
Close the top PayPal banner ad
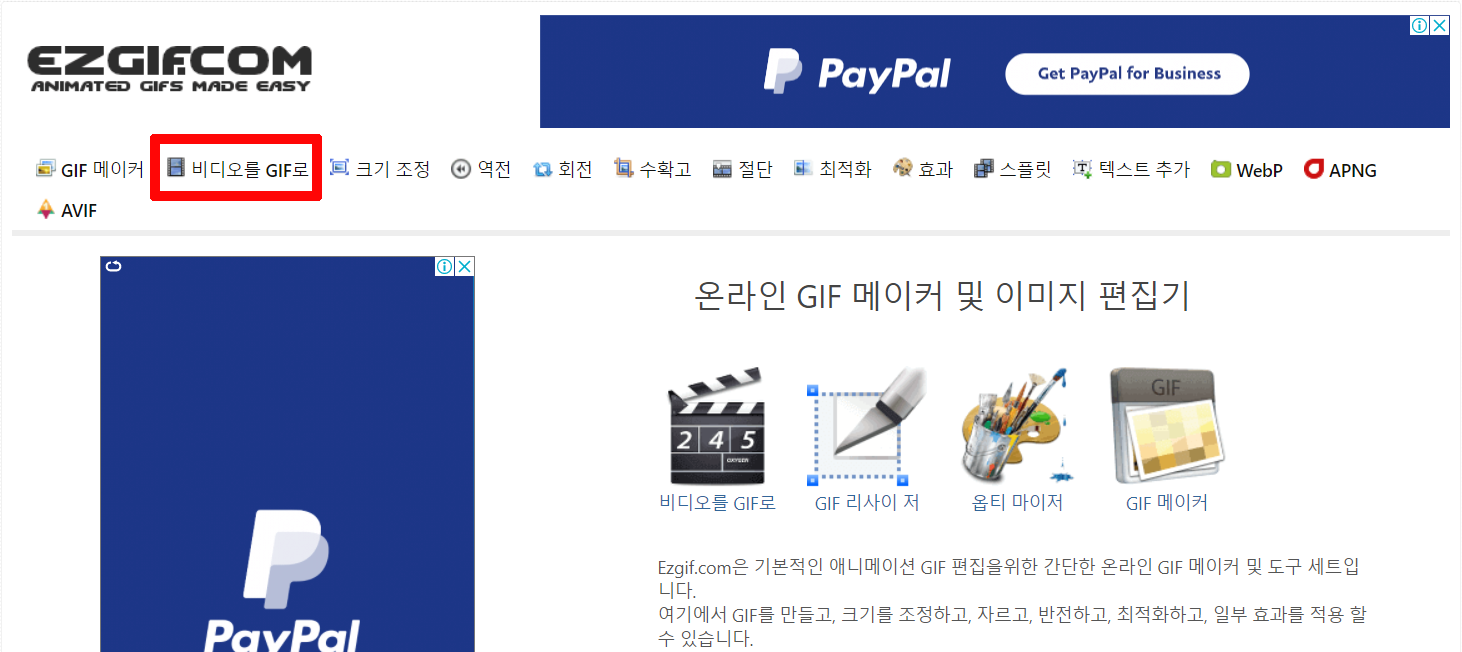1440,25
